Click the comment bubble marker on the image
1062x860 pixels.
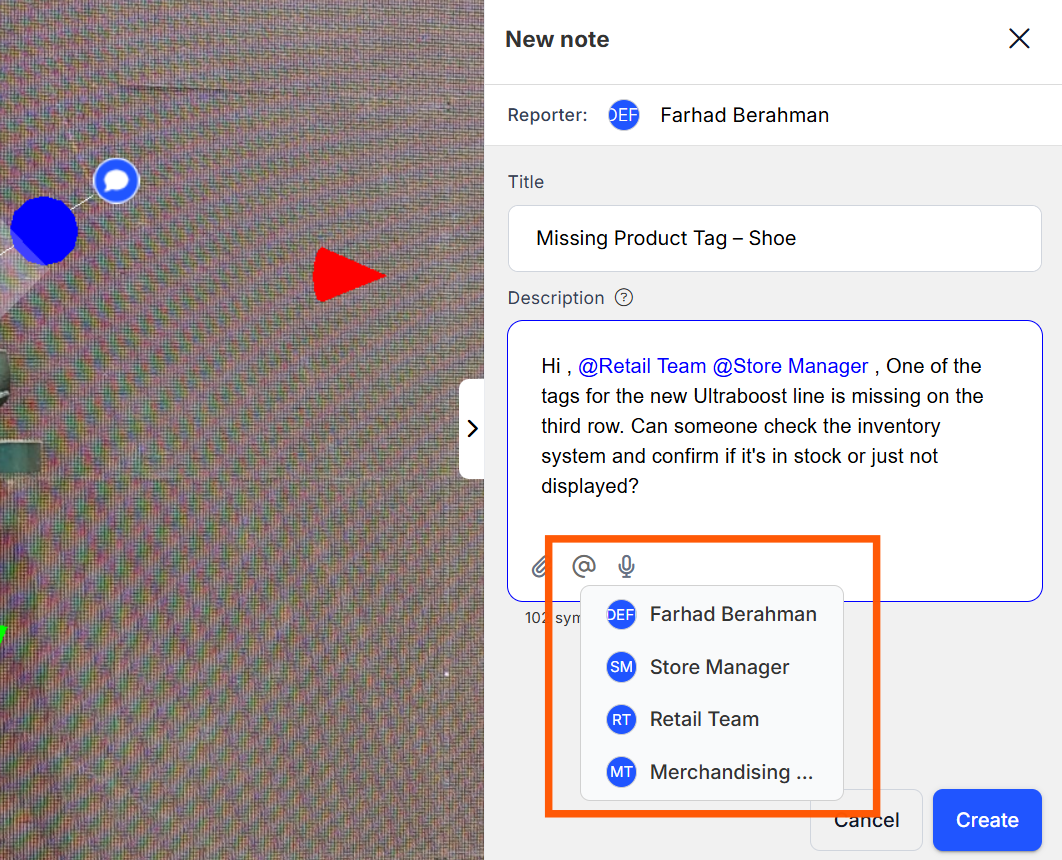116,181
